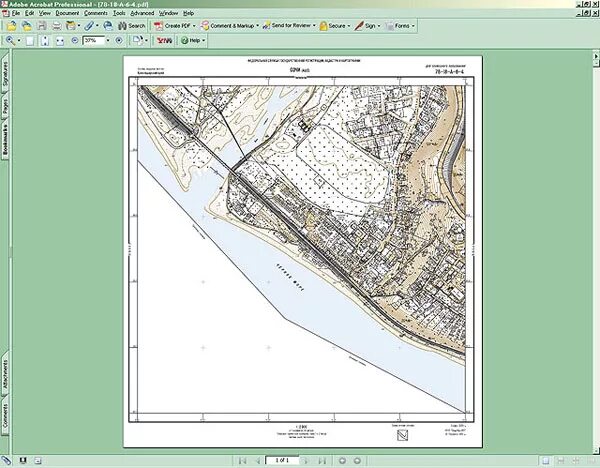Select continuous facing layout icon
Image resolution: width=600 pixels, height=468 pixels.
point(576,461)
